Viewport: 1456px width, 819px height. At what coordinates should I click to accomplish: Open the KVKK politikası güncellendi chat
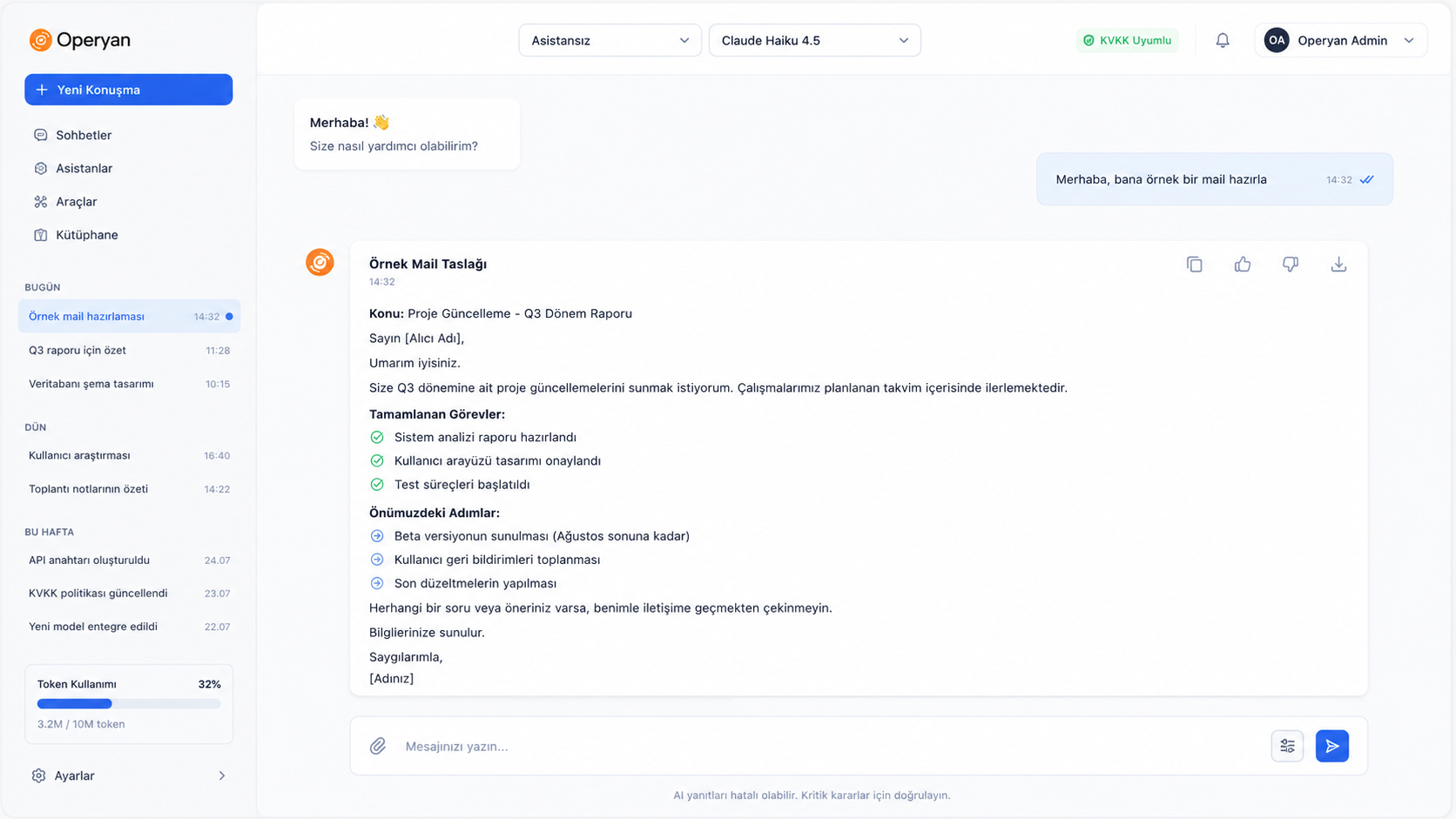tap(129, 594)
